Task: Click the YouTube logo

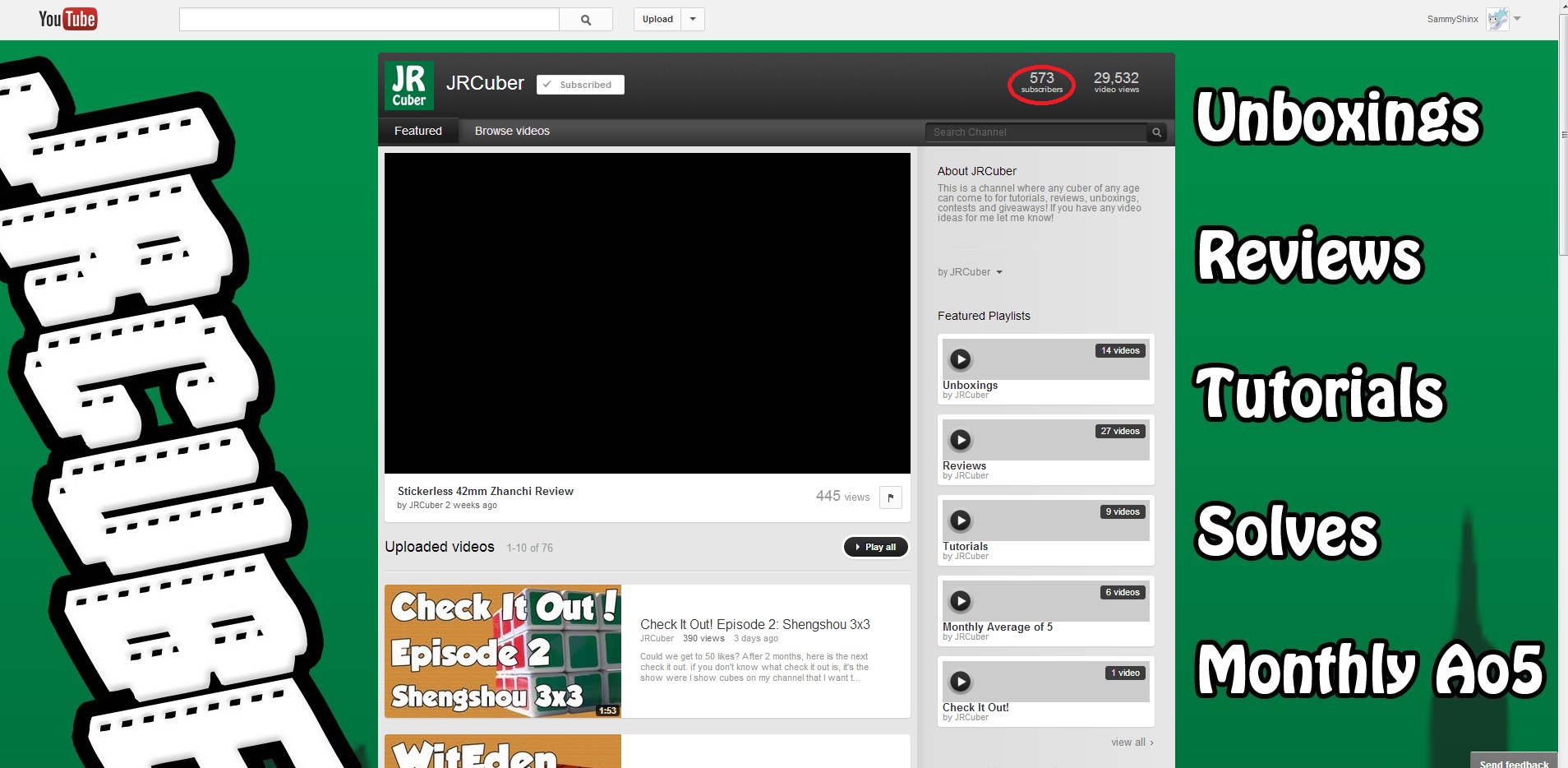Action: coord(68,19)
